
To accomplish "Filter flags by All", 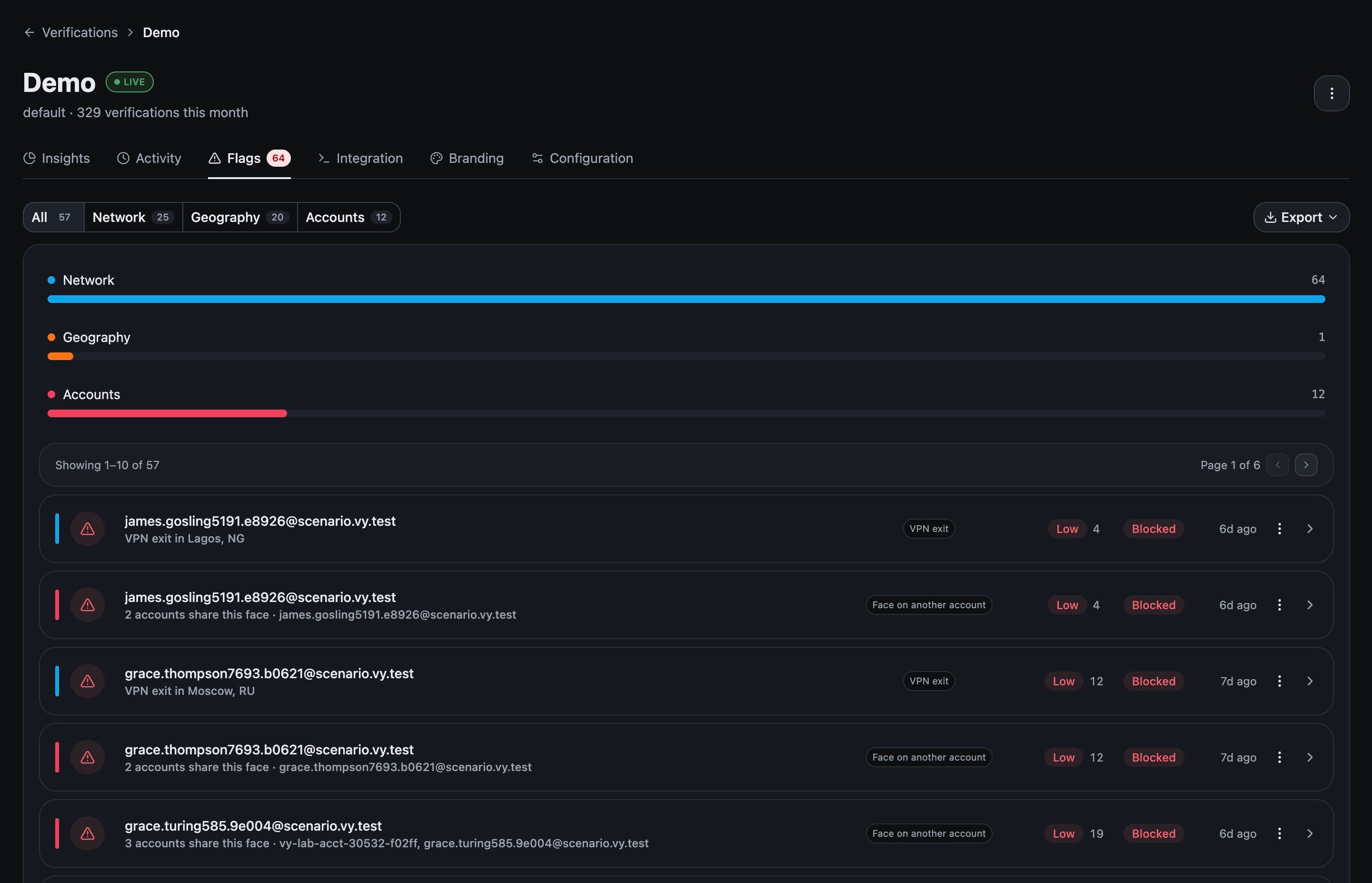I will click(x=53, y=217).
